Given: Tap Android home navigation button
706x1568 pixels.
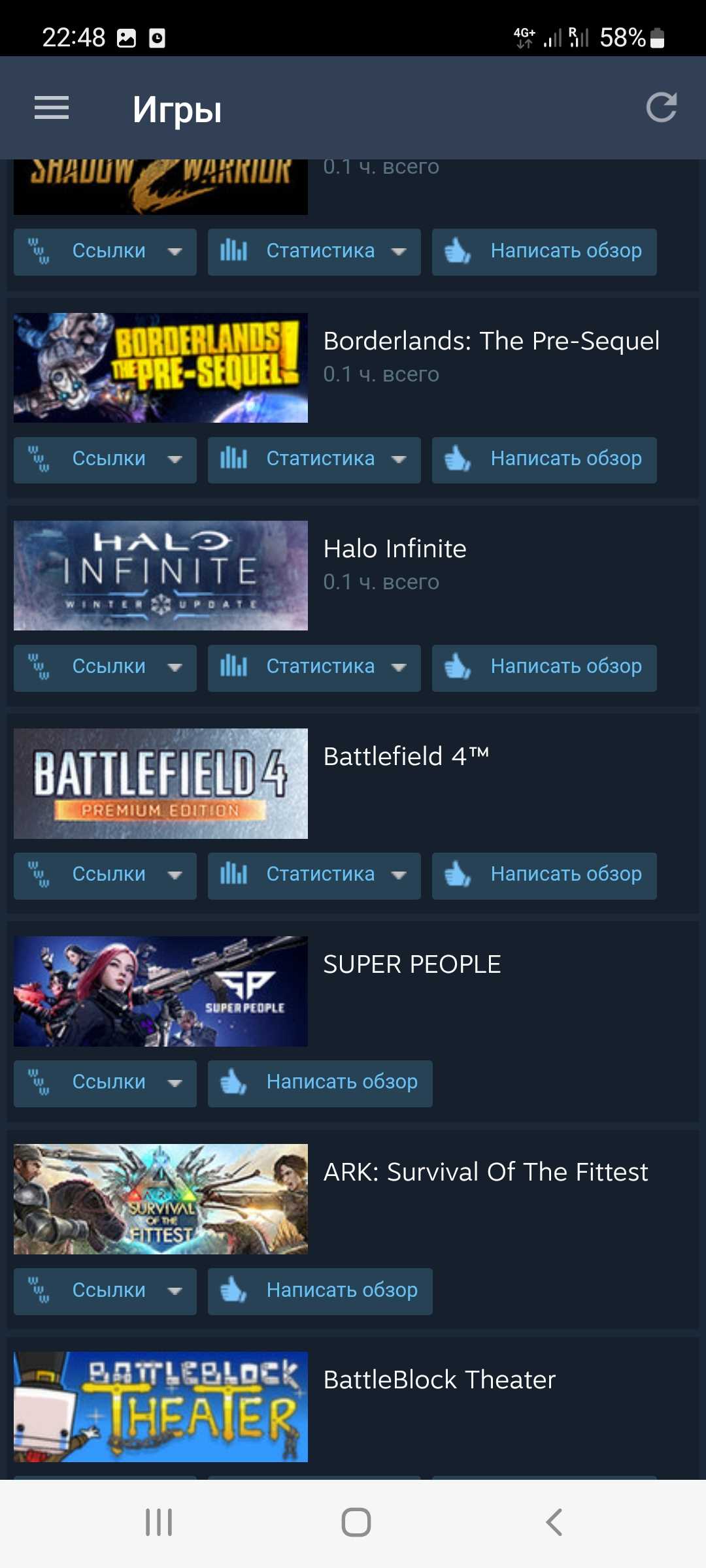Looking at the screenshot, I should [x=356, y=1522].
